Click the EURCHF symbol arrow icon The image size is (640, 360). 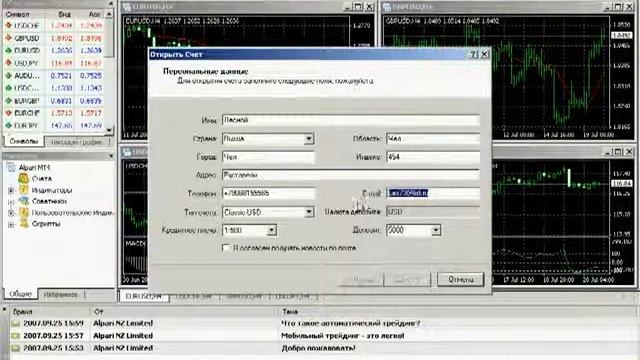coord(8,113)
